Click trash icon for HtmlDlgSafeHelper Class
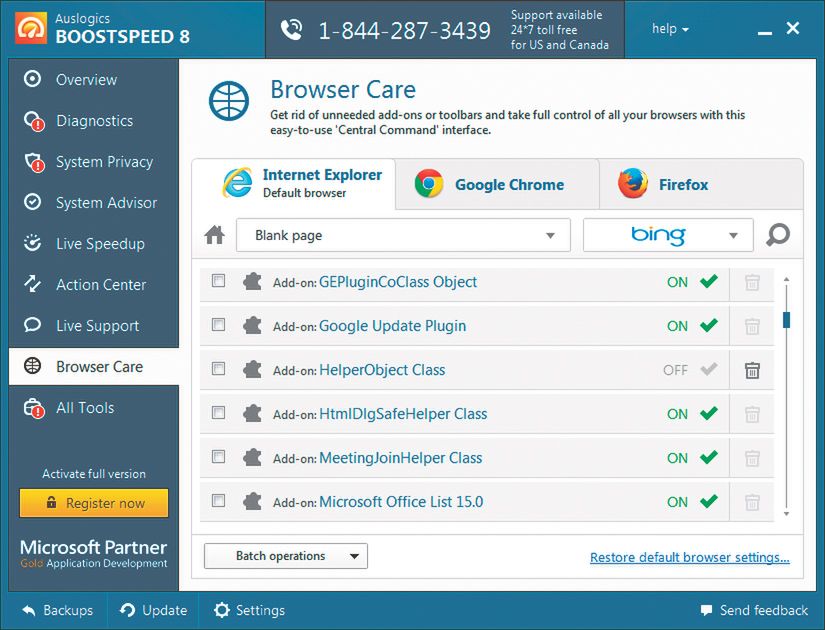Viewport: 825px width, 630px height. tap(752, 414)
